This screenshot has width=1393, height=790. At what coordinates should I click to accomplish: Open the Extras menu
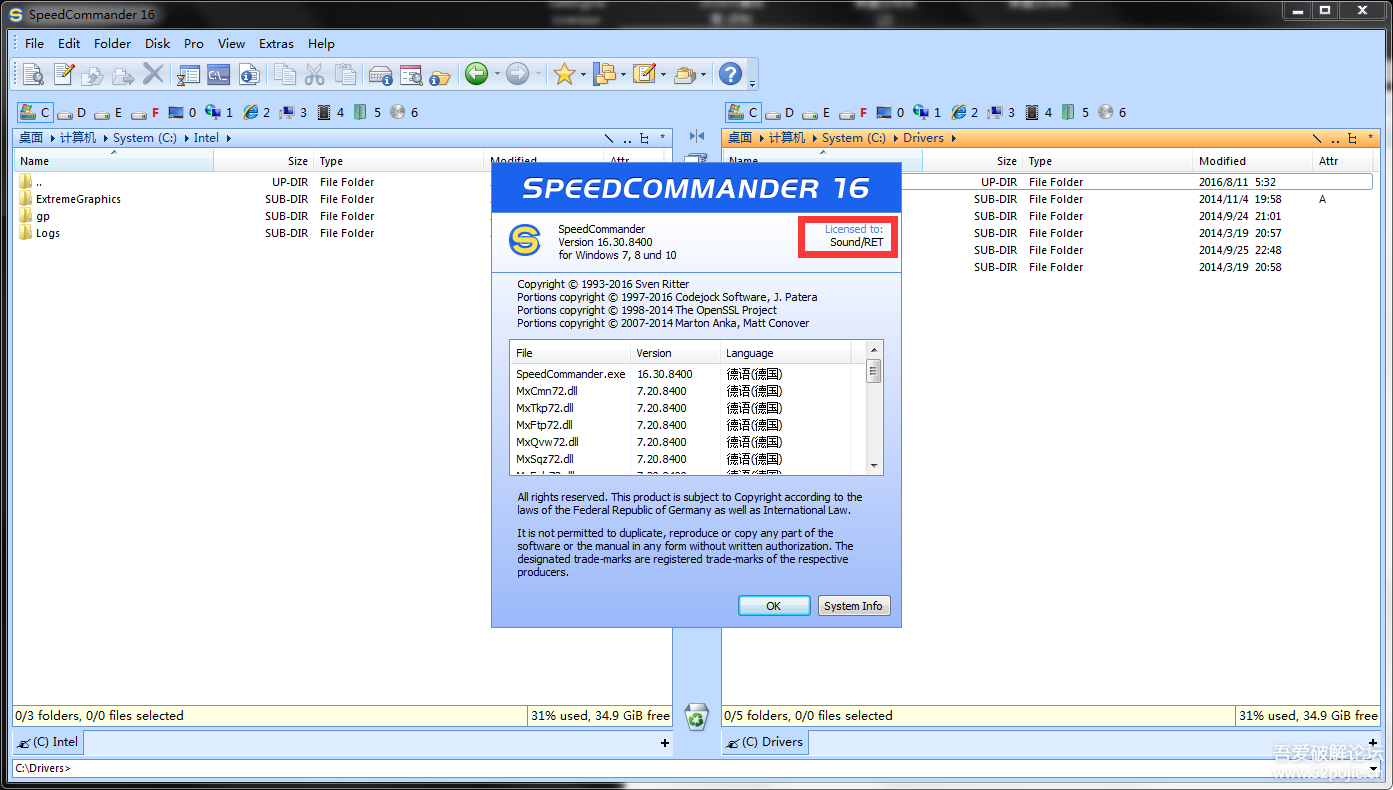pyautogui.click(x=276, y=43)
